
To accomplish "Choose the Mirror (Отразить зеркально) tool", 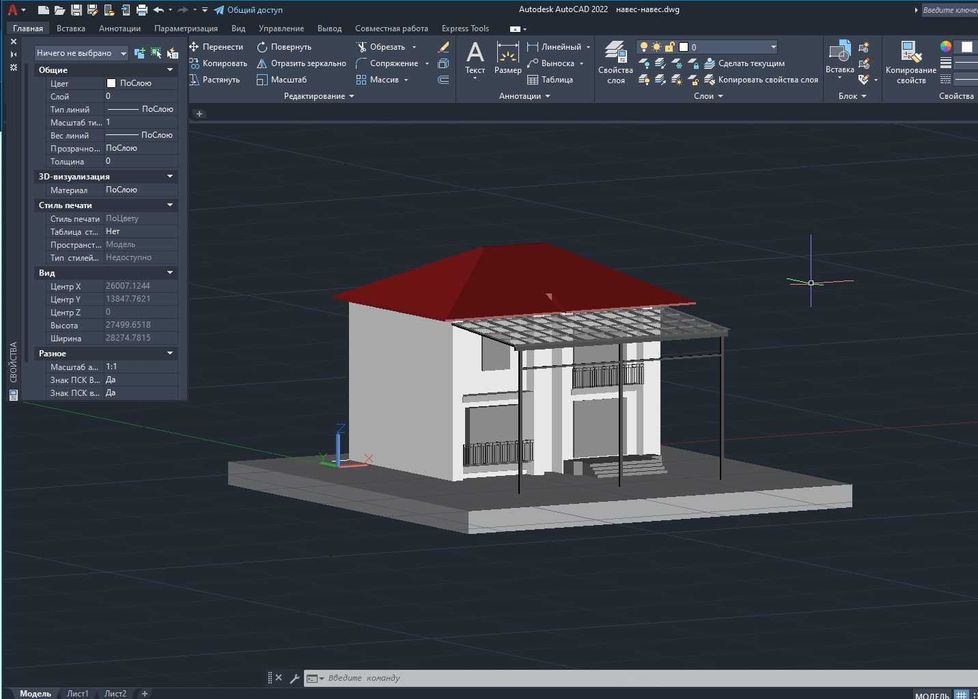I will tap(301, 63).
